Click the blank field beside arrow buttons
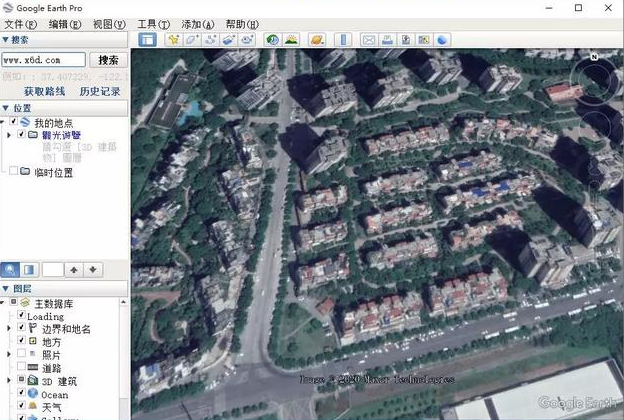The width and height of the screenshot is (624, 420). coord(53,270)
